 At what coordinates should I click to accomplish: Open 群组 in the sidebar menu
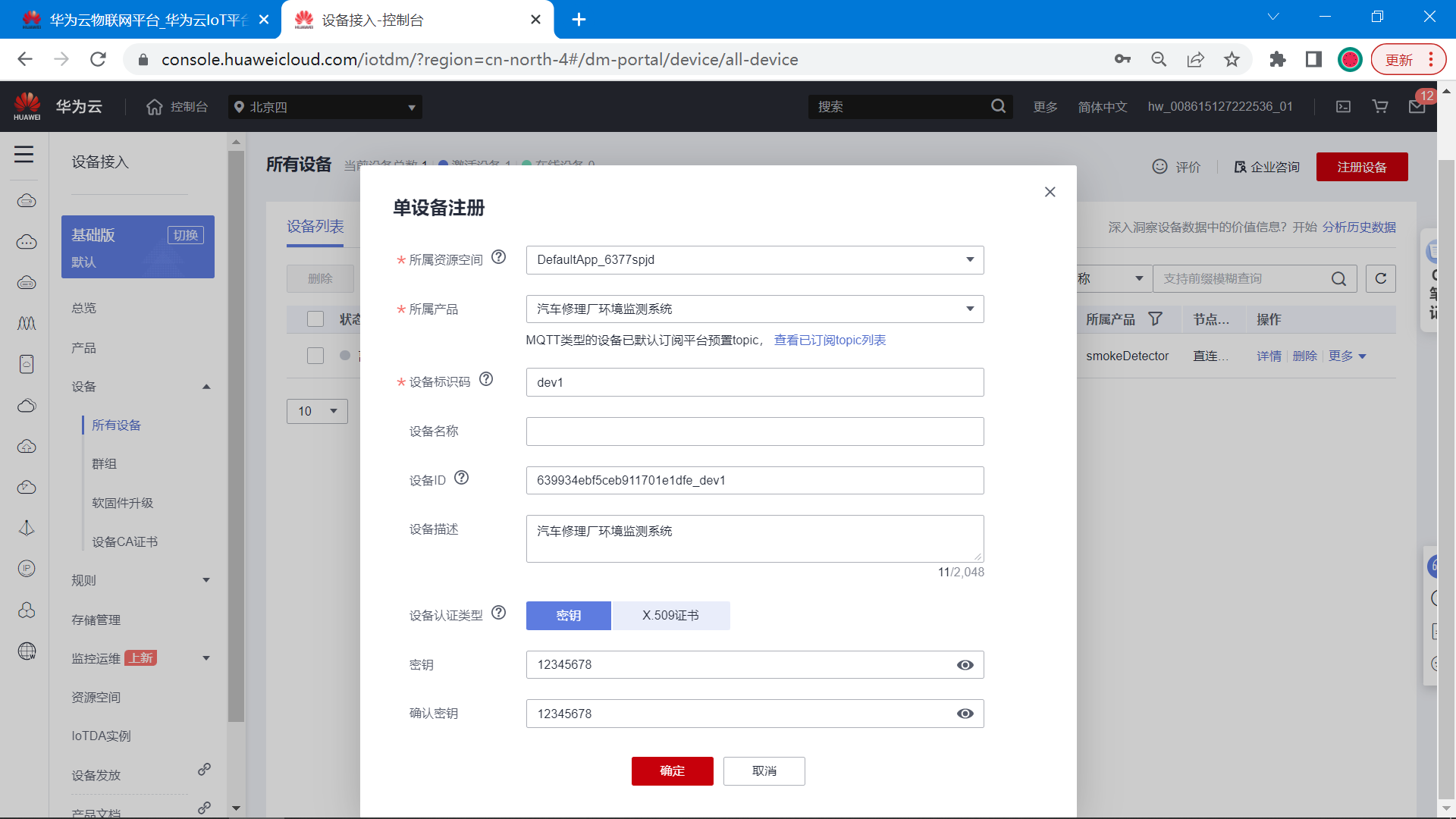click(104, 464)
